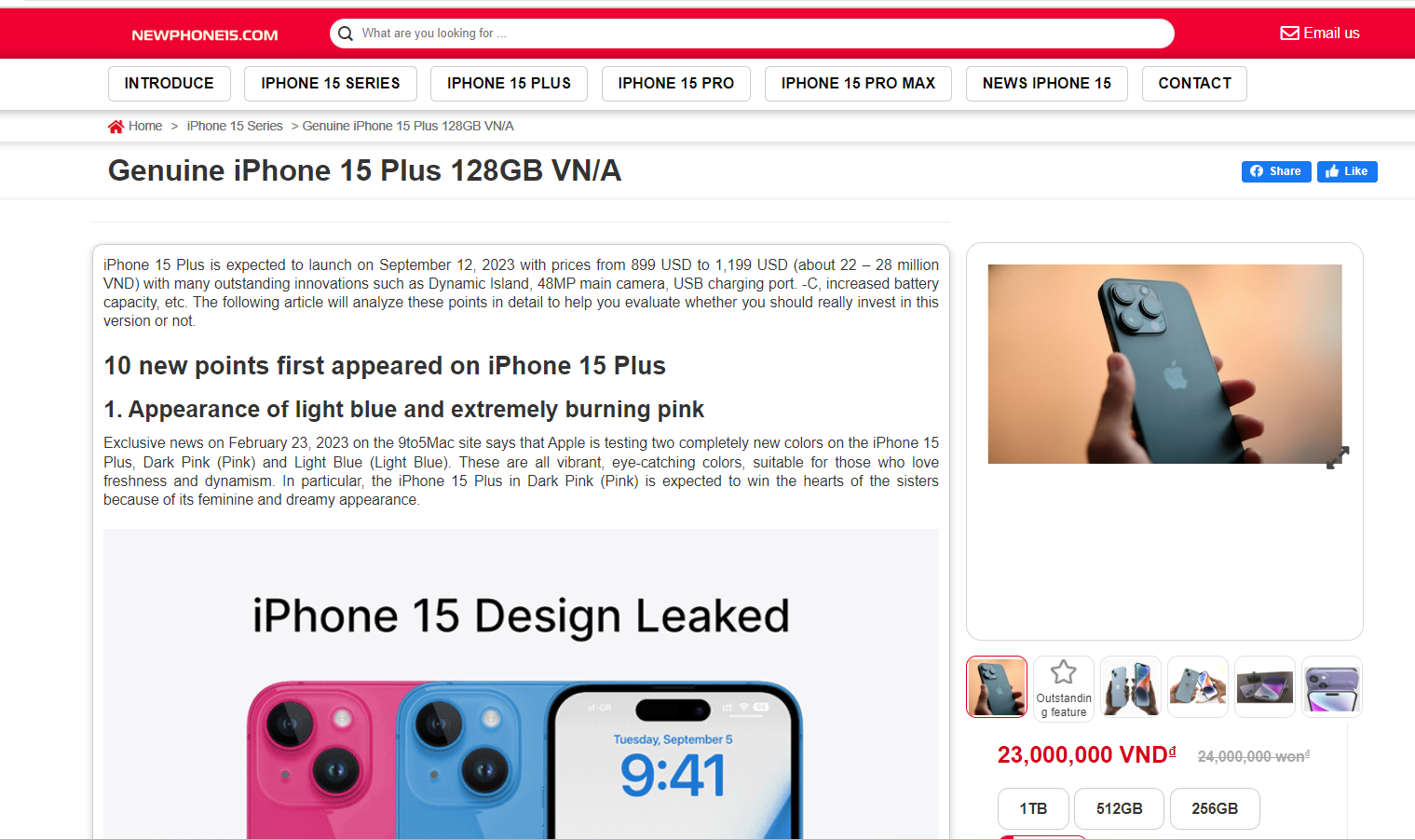
Task: Select the 256GB storage option
Action: [1215, 808]
